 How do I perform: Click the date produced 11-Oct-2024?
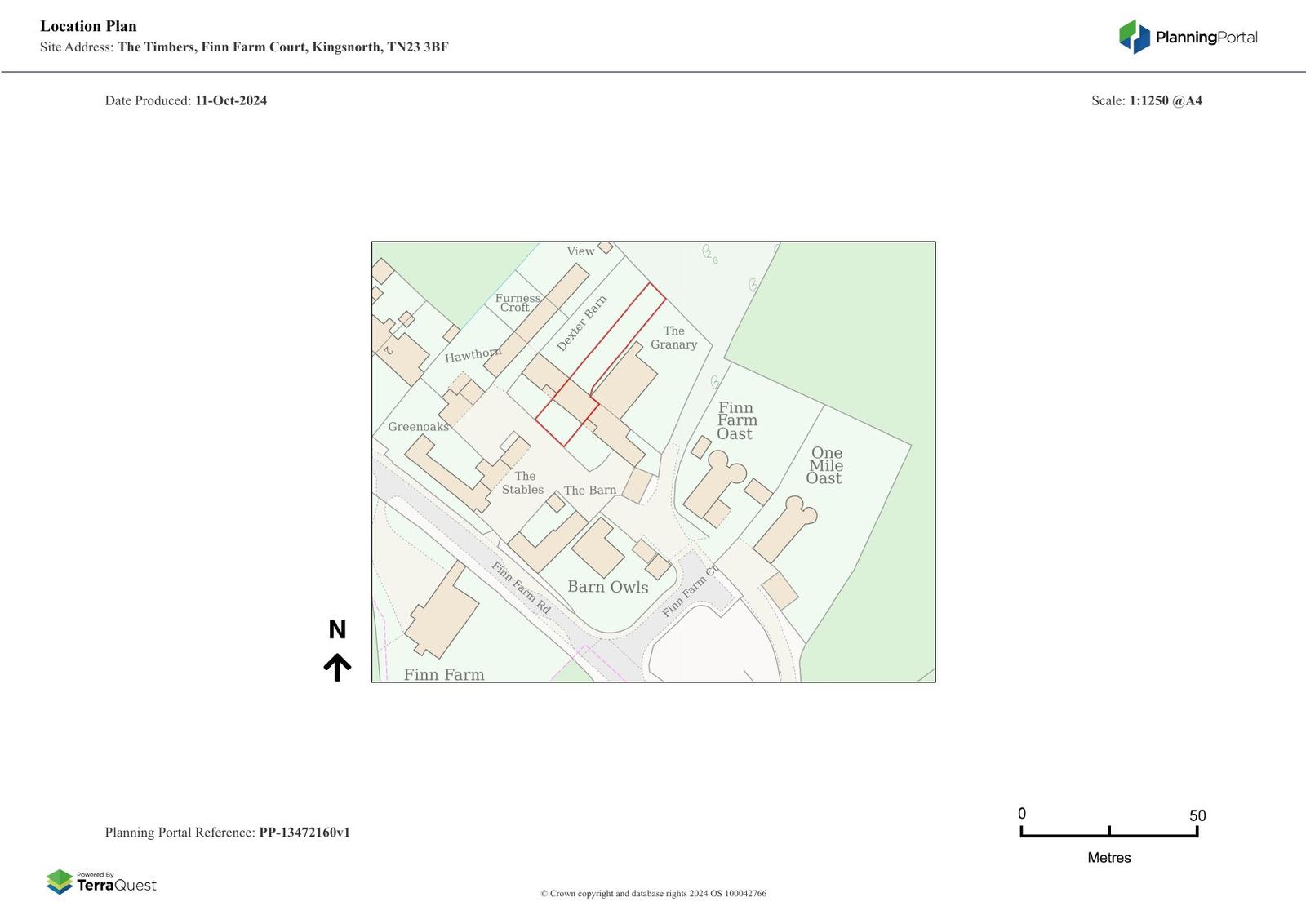[230, 101]
